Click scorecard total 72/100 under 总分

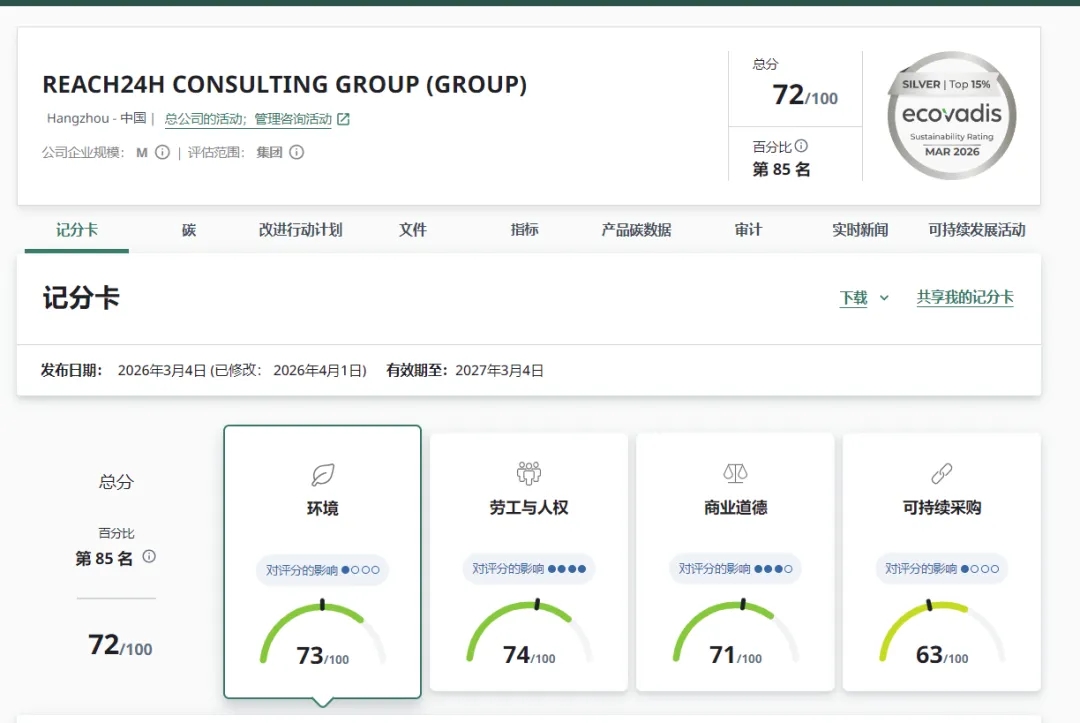(120, 645)
